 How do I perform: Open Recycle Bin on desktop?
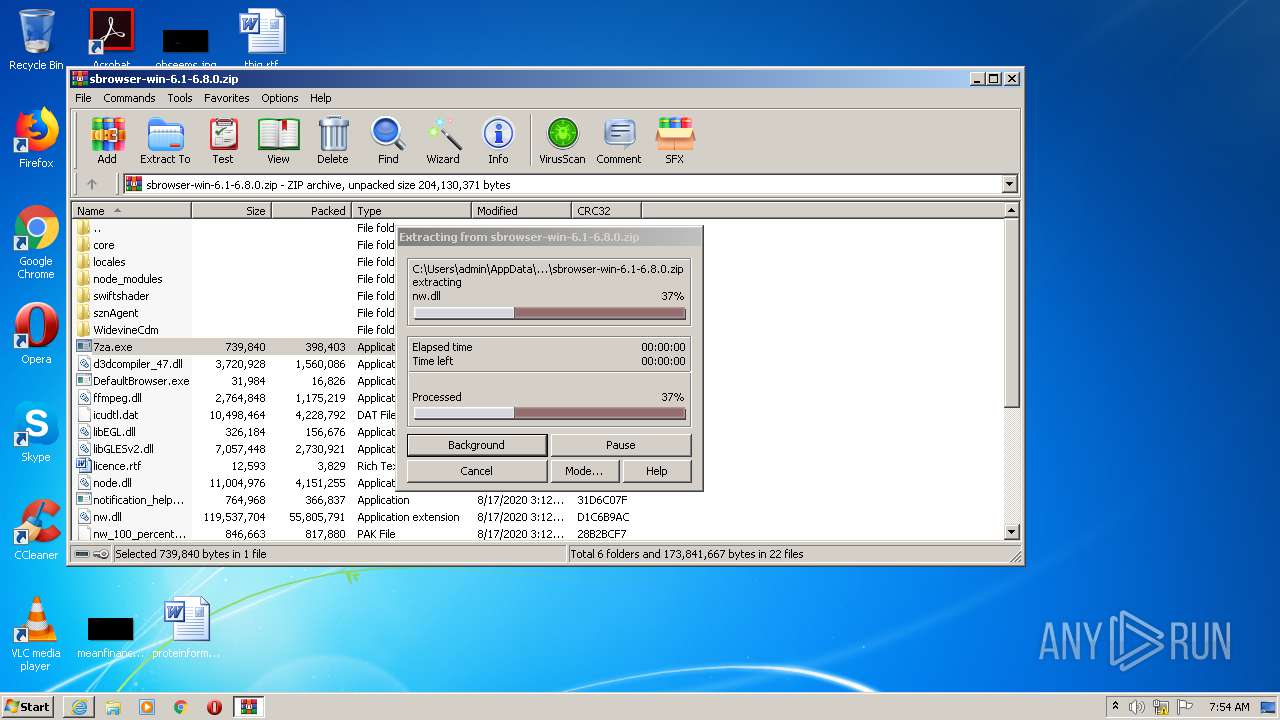36,40
